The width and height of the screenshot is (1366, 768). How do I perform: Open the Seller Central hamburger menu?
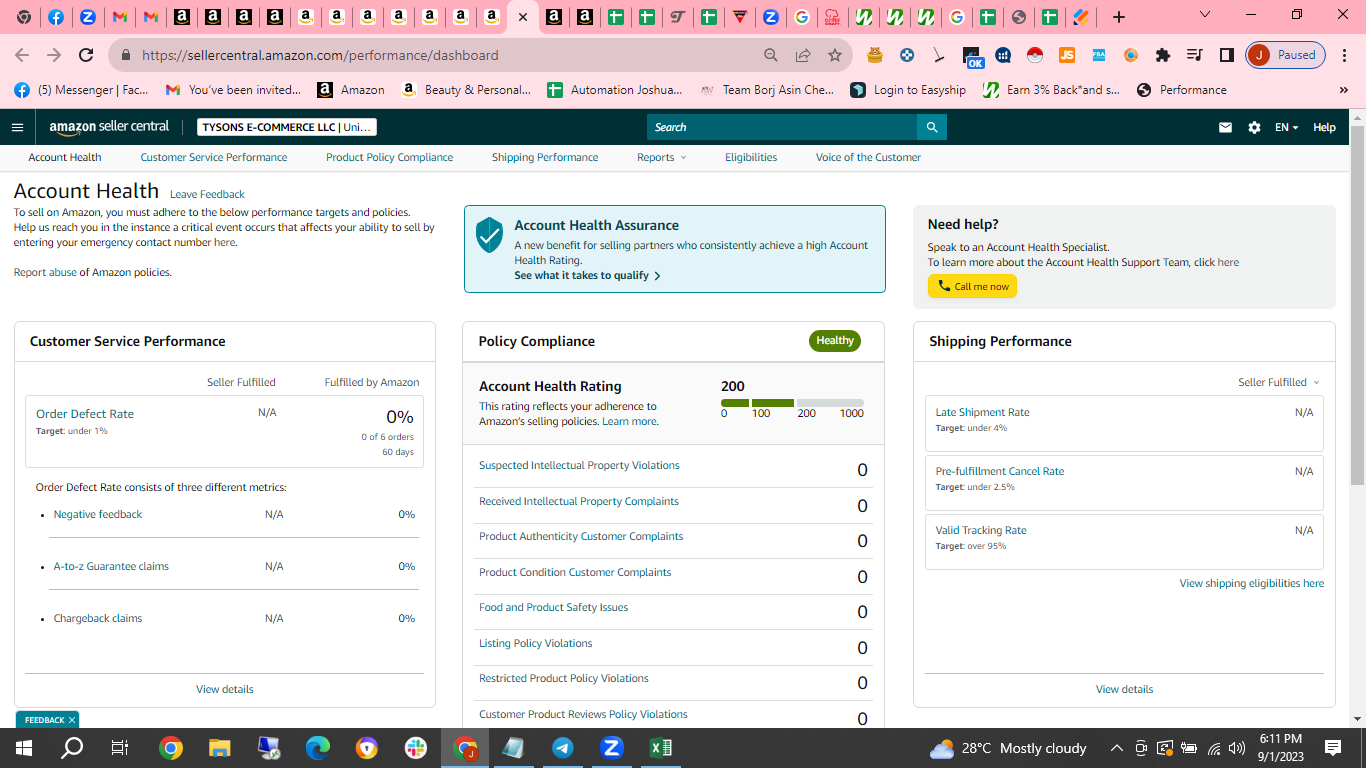click(x=17, y=127)
